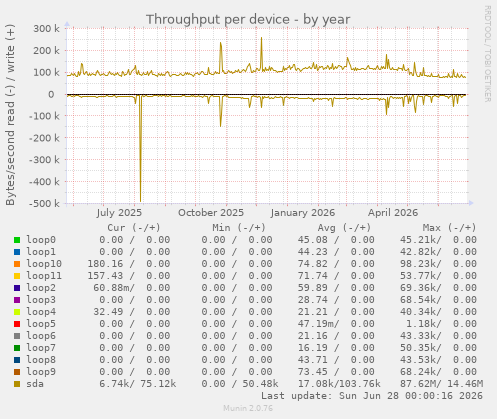Image resolution: width=497 pixels, height=419 pixels.
Task: Click loop9 average value '73.45 / 0.00'
Action: click(x=336, y=372)
